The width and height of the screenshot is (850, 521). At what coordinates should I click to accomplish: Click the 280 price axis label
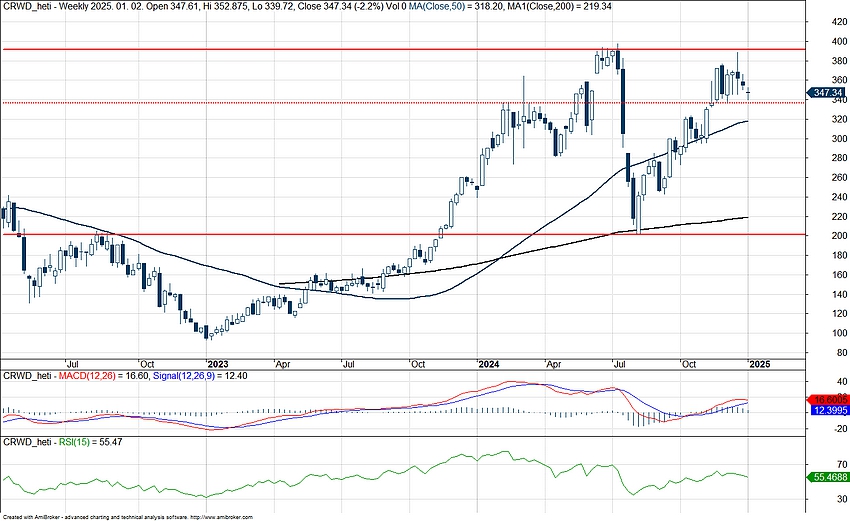[x=839, y=158]
